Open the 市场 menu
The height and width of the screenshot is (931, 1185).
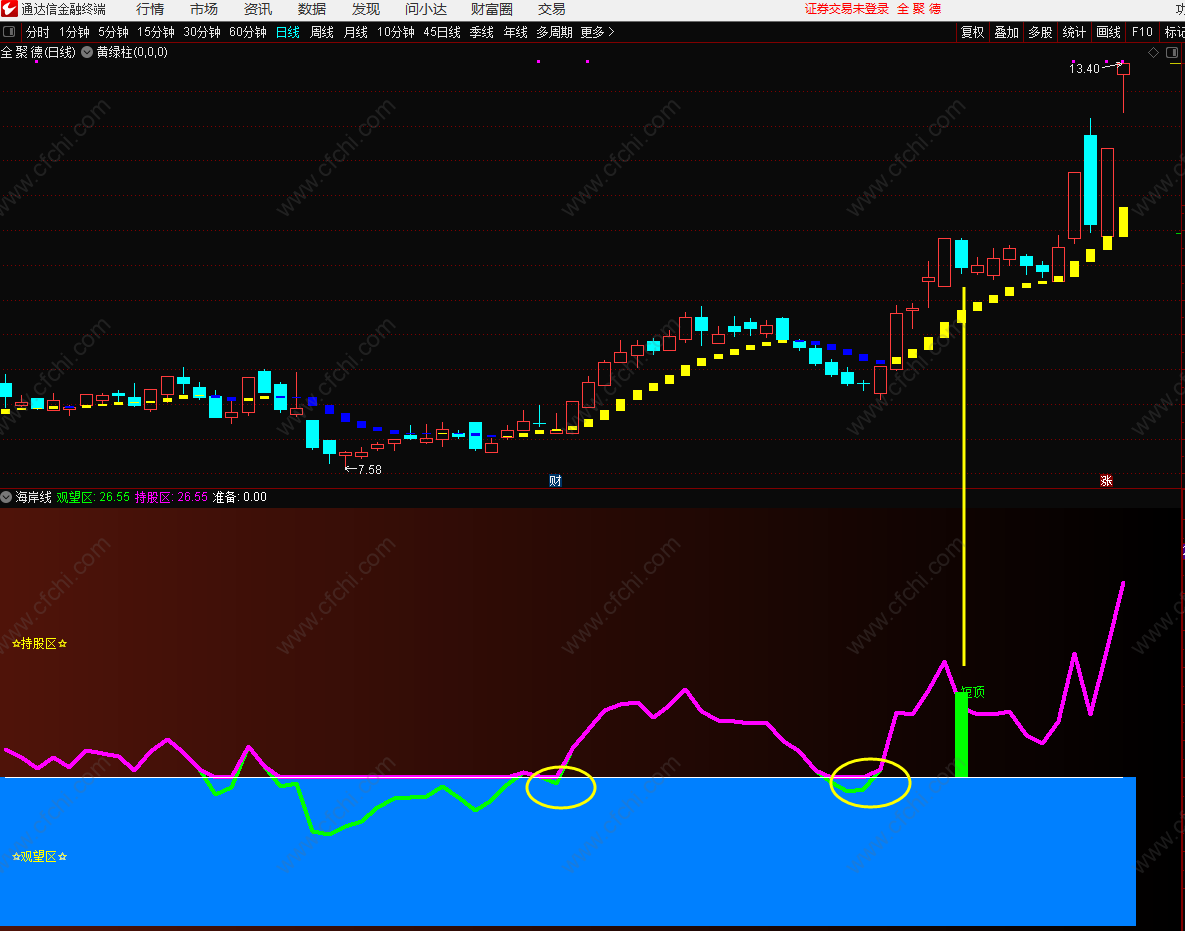click(204, 9)
